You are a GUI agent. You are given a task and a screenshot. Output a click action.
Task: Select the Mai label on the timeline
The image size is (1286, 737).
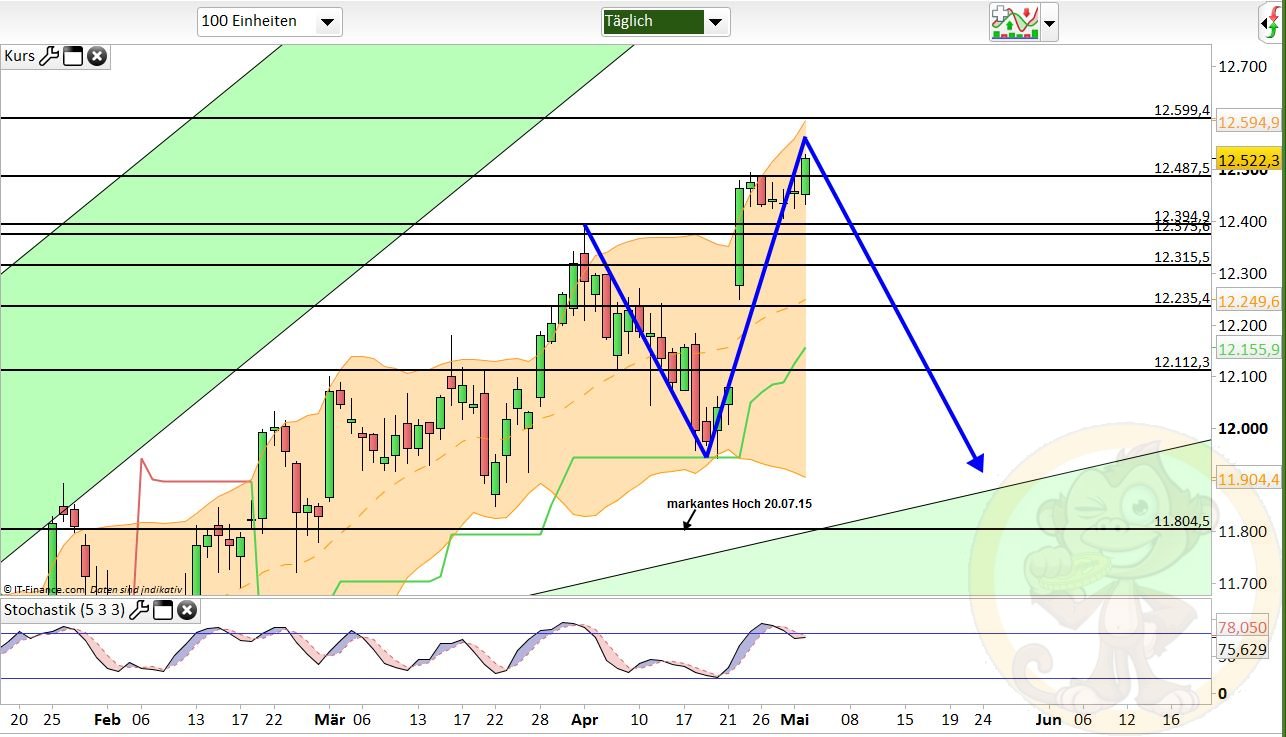[x=796, y=719]
